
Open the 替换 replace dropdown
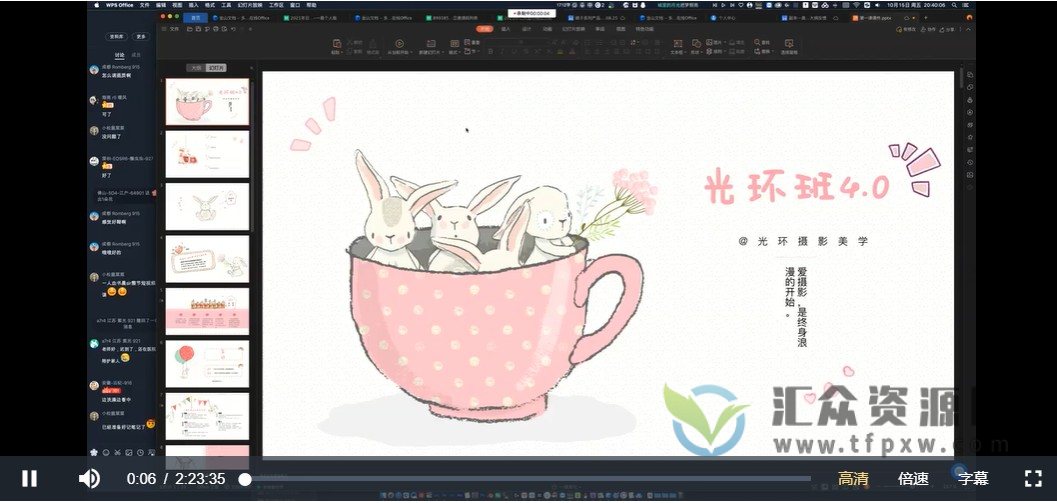762,52
